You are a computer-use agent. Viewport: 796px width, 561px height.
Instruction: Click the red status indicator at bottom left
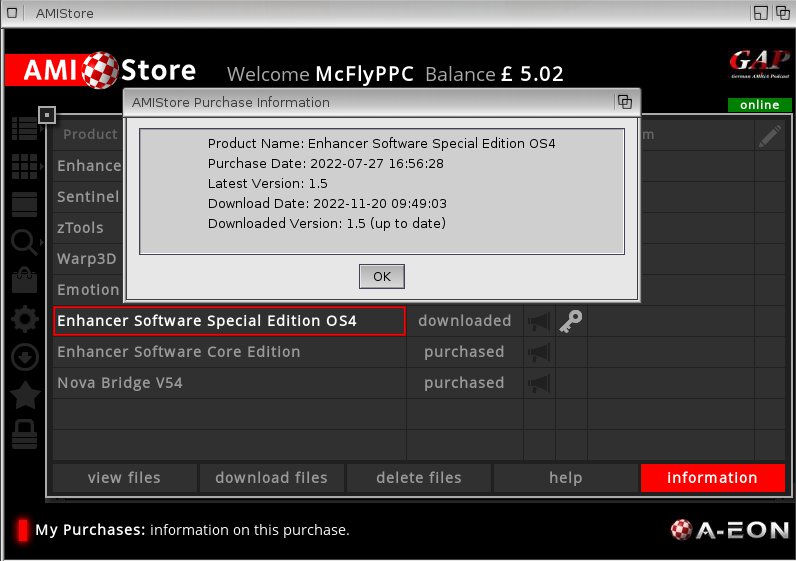[x=22, y=530]
